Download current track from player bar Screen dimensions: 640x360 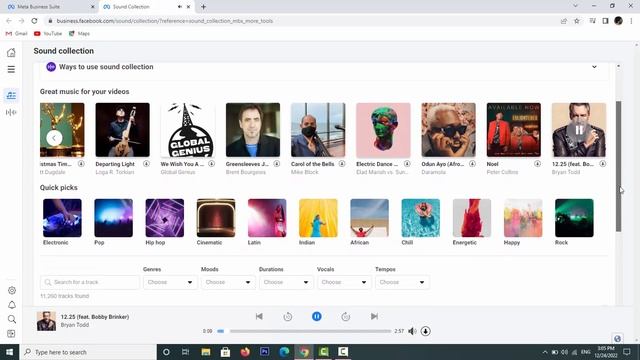click(x=426, y=331)
